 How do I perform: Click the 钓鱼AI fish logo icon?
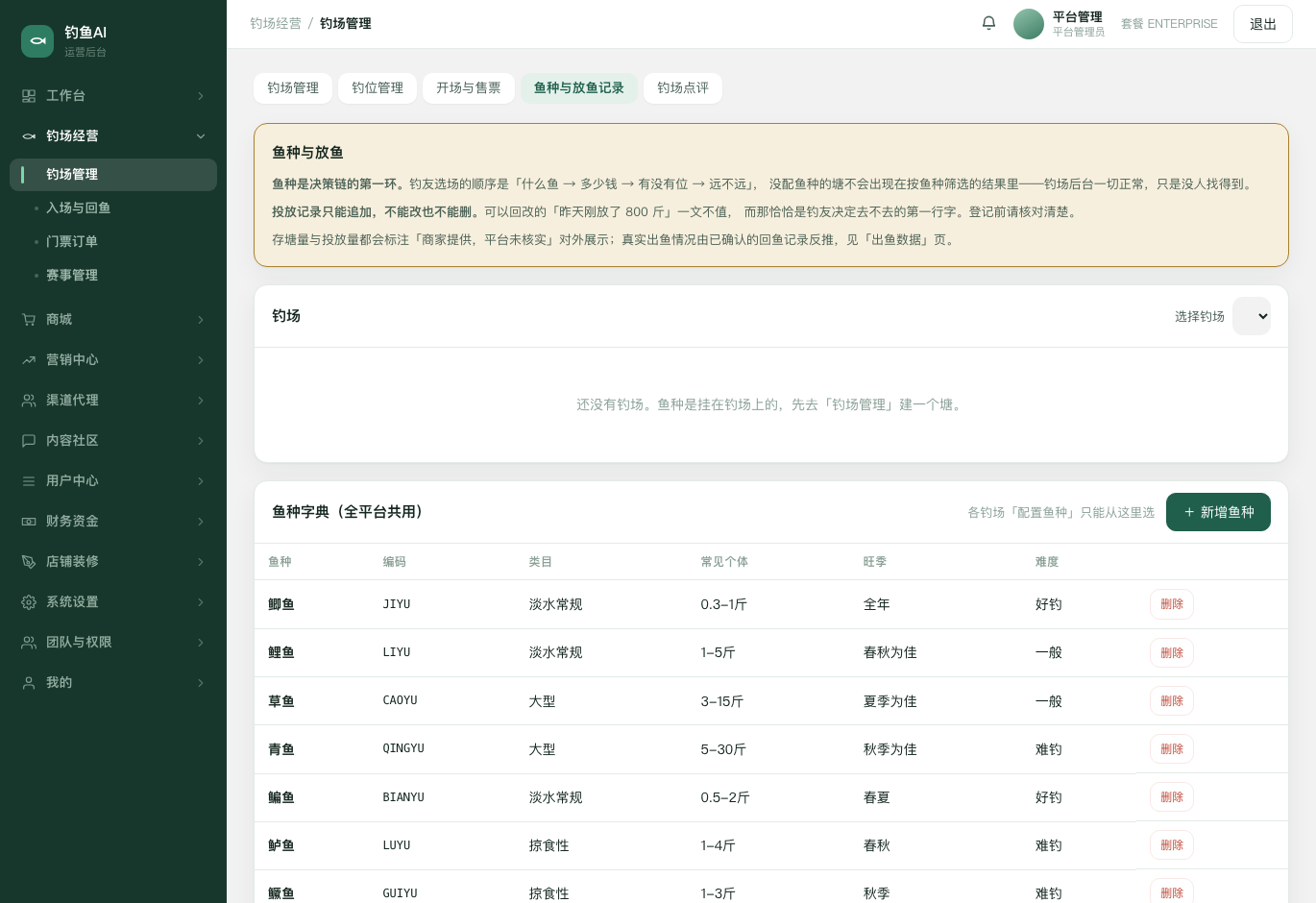(x=37, y=41)
